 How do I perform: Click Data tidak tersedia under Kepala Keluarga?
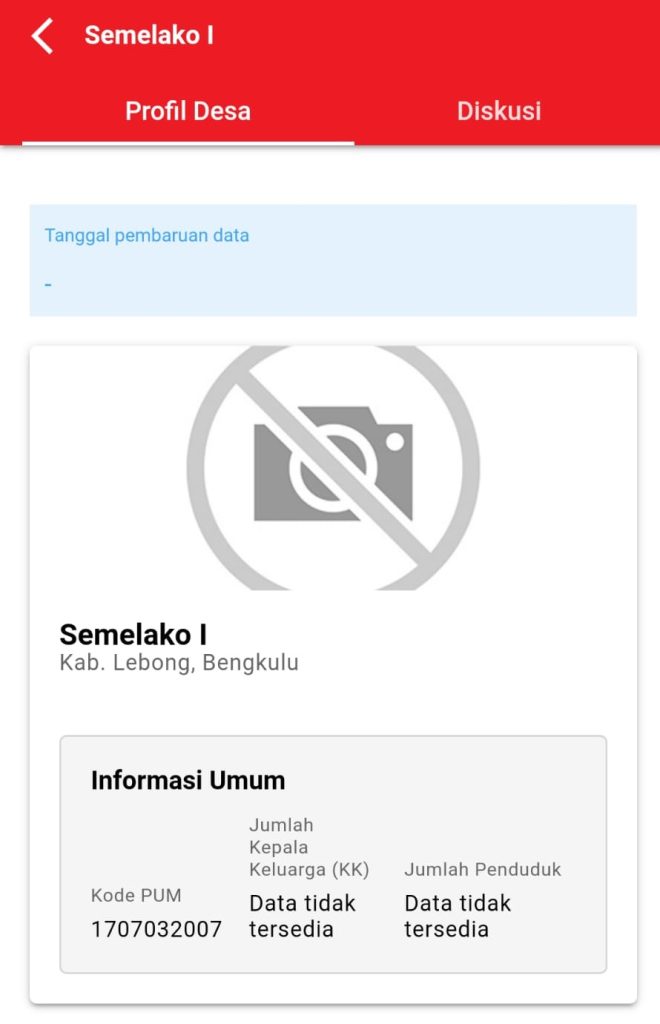[x=302, y=916]
